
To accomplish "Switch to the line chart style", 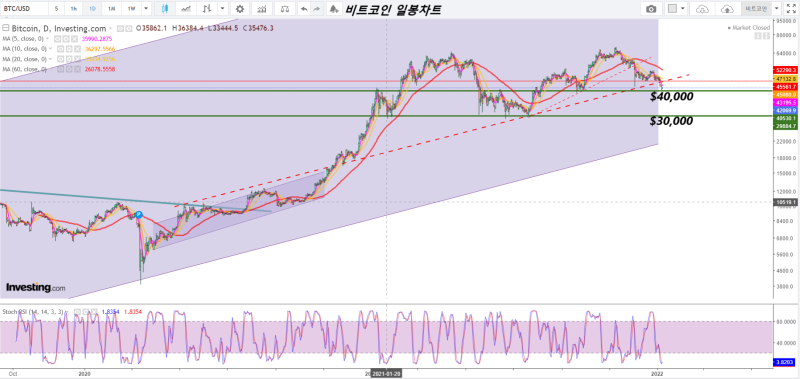I will tap(186, 9).
